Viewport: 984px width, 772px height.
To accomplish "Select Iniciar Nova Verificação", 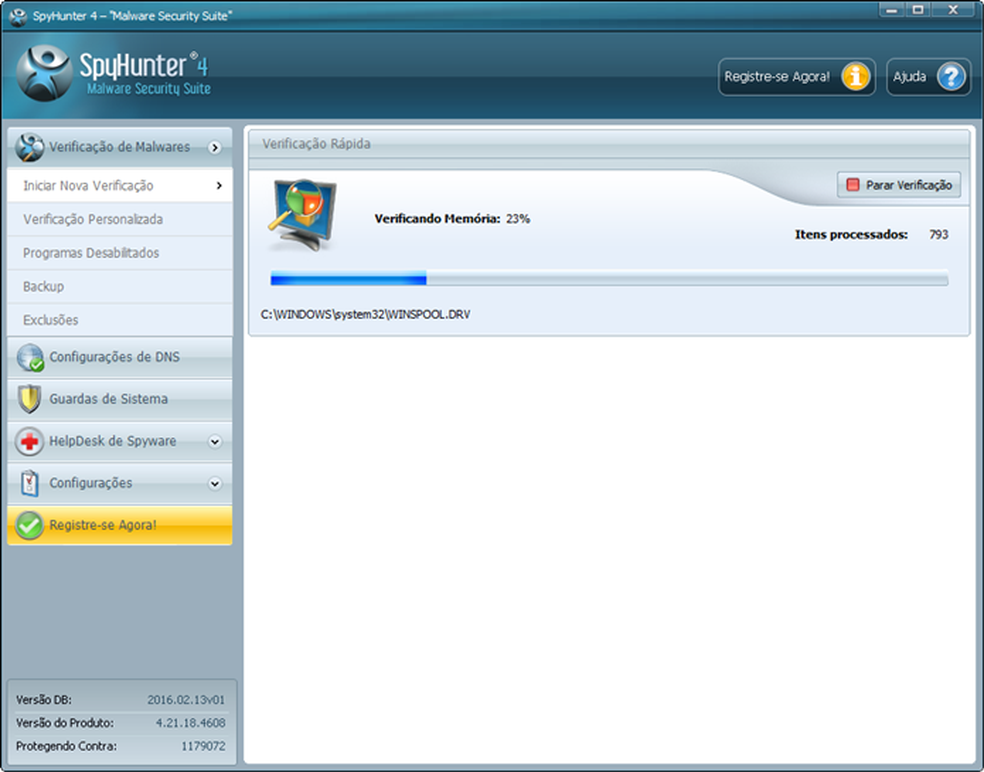I will click(x=120, y=185).
